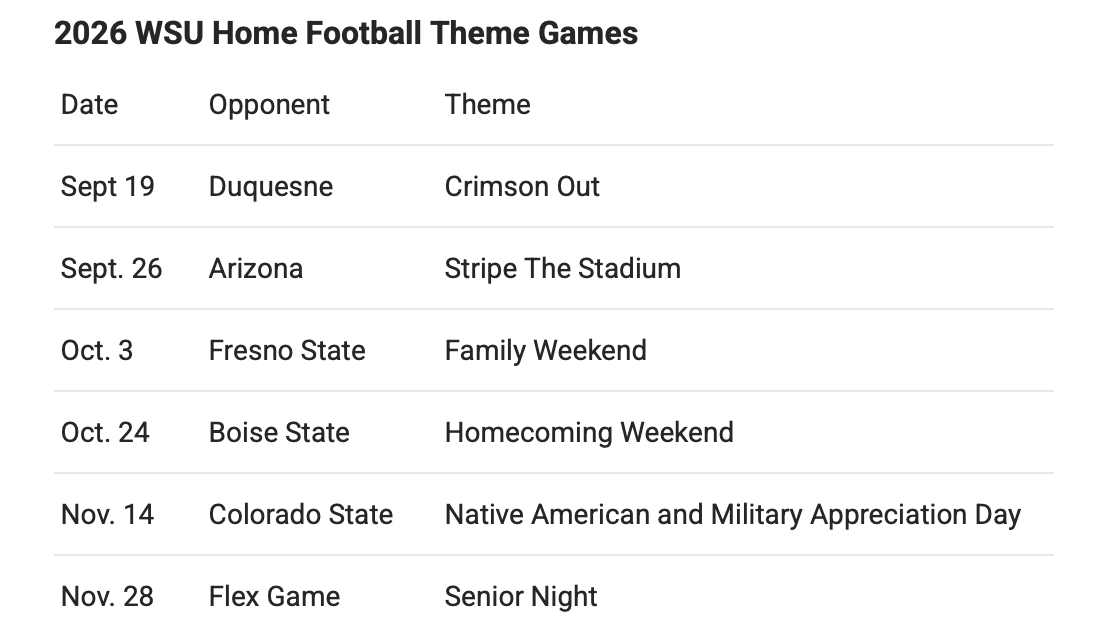Click the Sept 19 date cell
This screenshot has width=1098, height=642.
click(108, 187)
